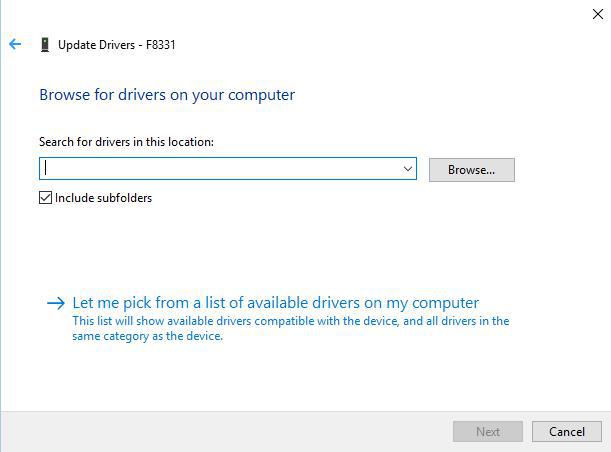Choose Let me pick from available drivers list
This screenshot has width=611, height=452.
coord(275,303)
